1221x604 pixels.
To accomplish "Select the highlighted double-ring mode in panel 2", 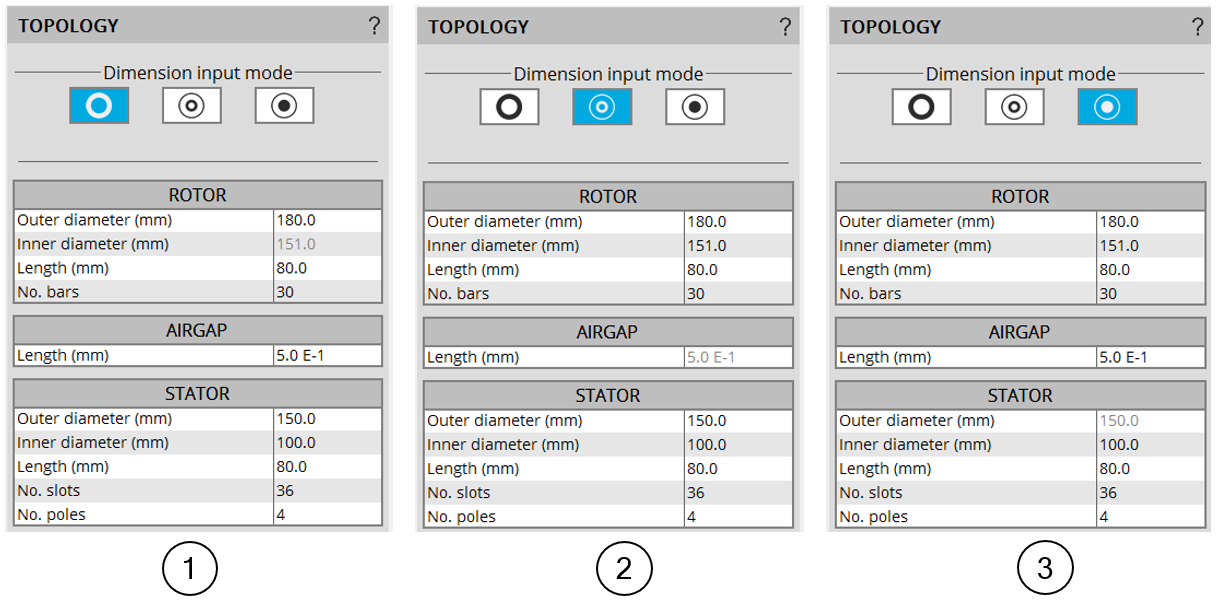I will [x=602, y=107].
